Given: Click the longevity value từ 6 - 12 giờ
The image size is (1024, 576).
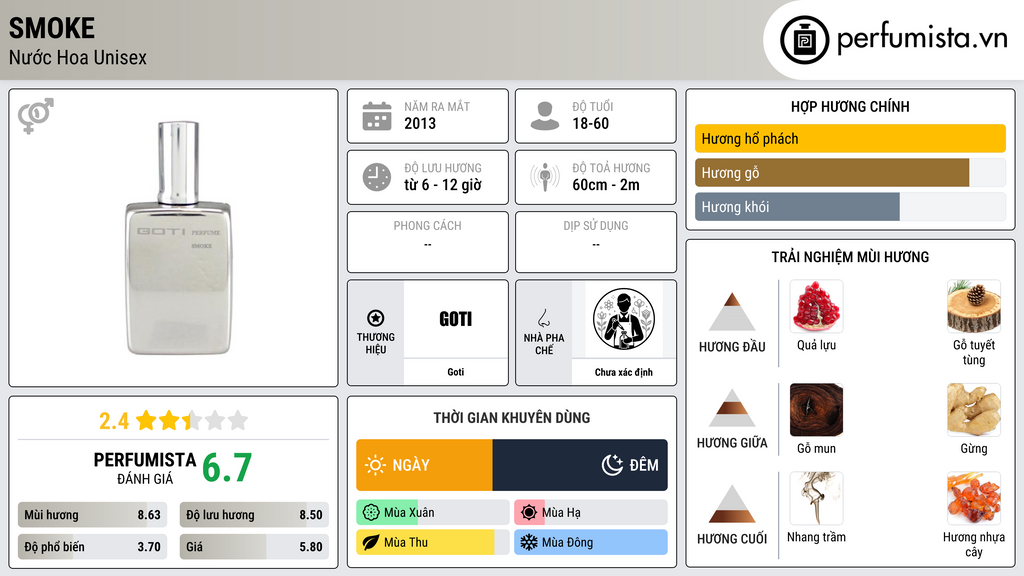Looking at the screenshot, I should (443, 185).
